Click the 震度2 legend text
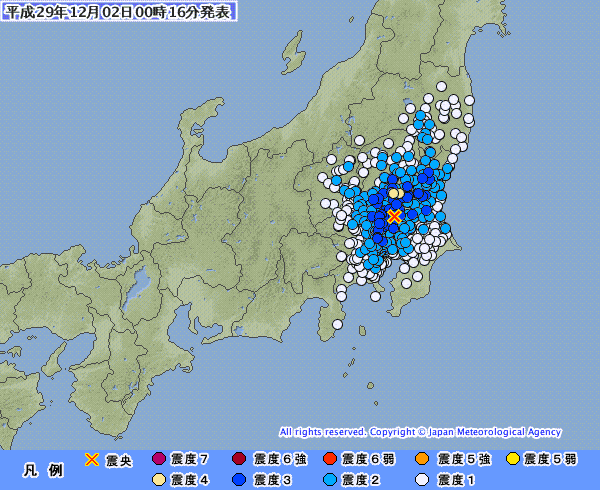 [x=360, y=480]
